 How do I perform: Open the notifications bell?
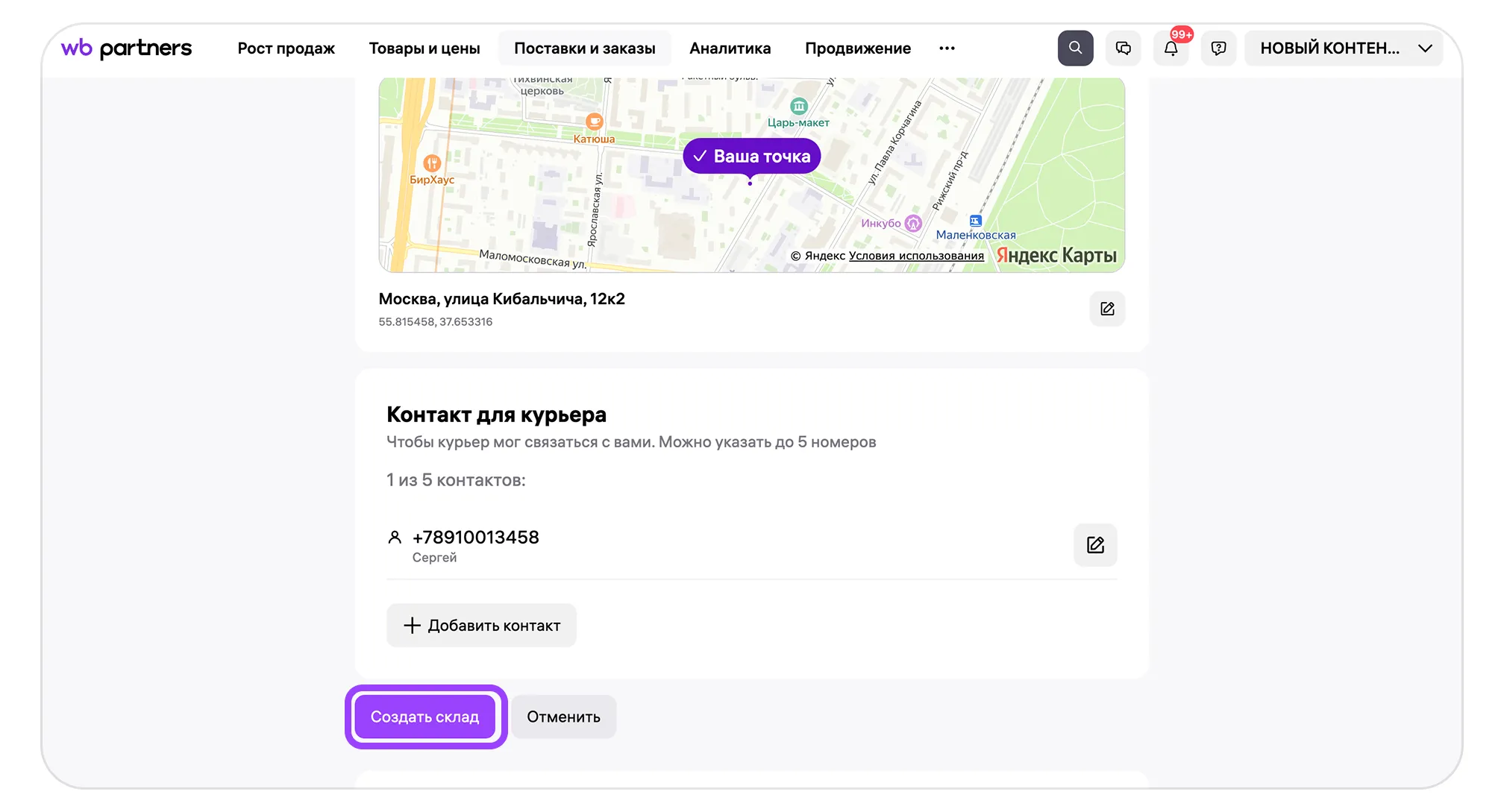[x=1171, y=48]
